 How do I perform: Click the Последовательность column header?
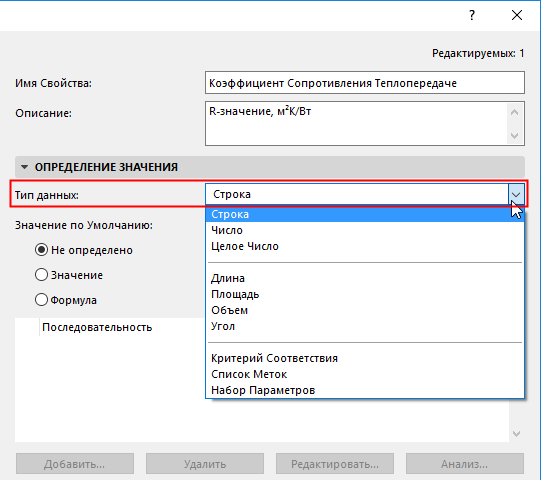point(97,327)
